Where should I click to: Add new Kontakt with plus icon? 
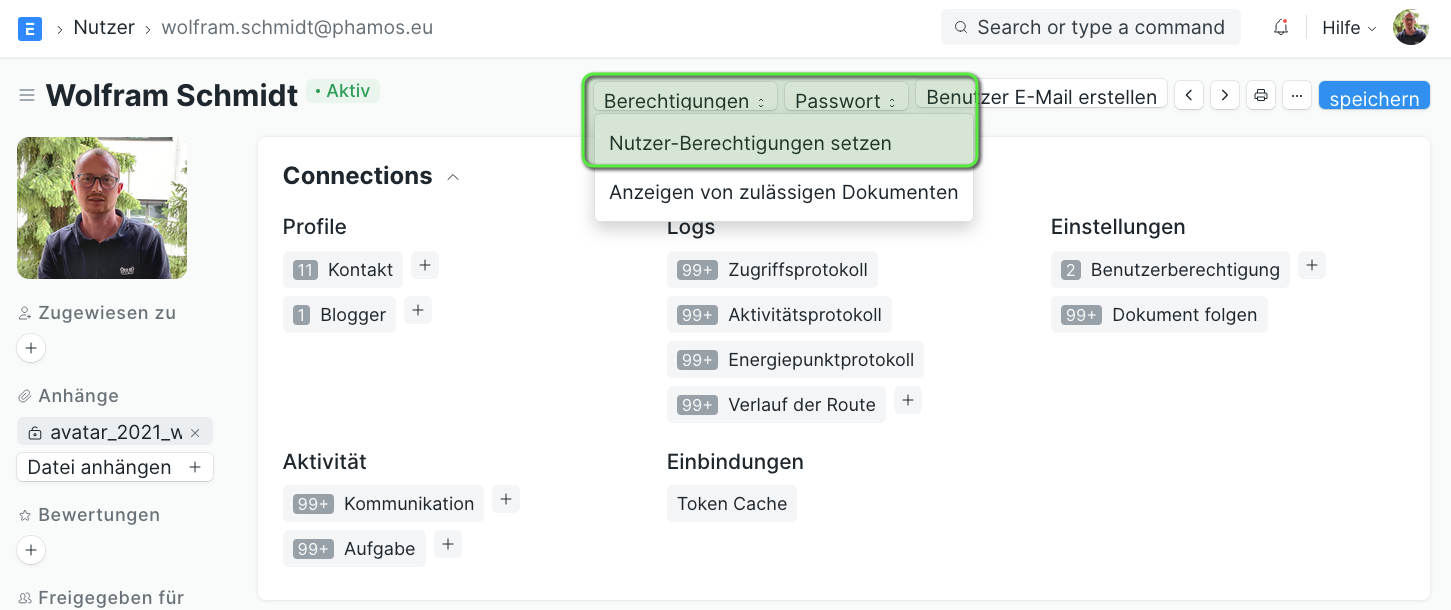[425, 265]
